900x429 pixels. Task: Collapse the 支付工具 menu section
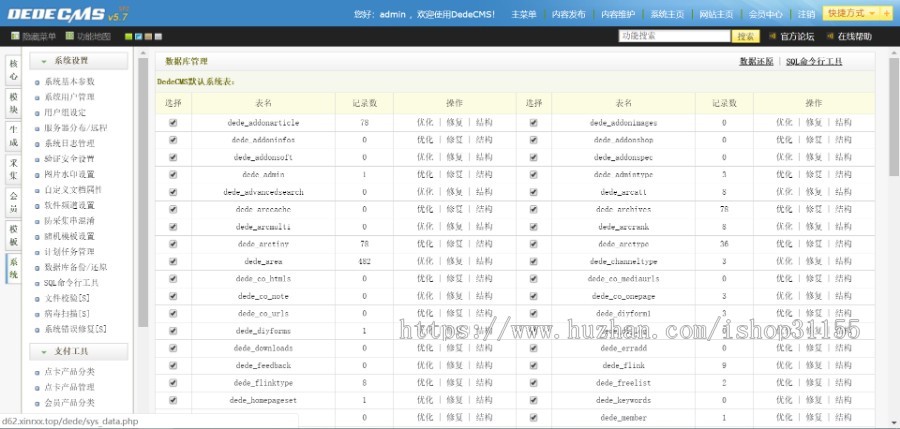point(79,351)
